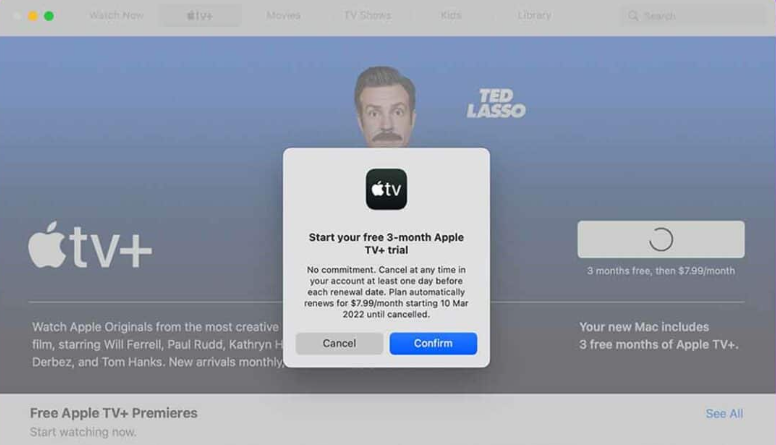Click the Ted Lasso title logo
This screenshot has width=776, height=445.
(496, 103)
